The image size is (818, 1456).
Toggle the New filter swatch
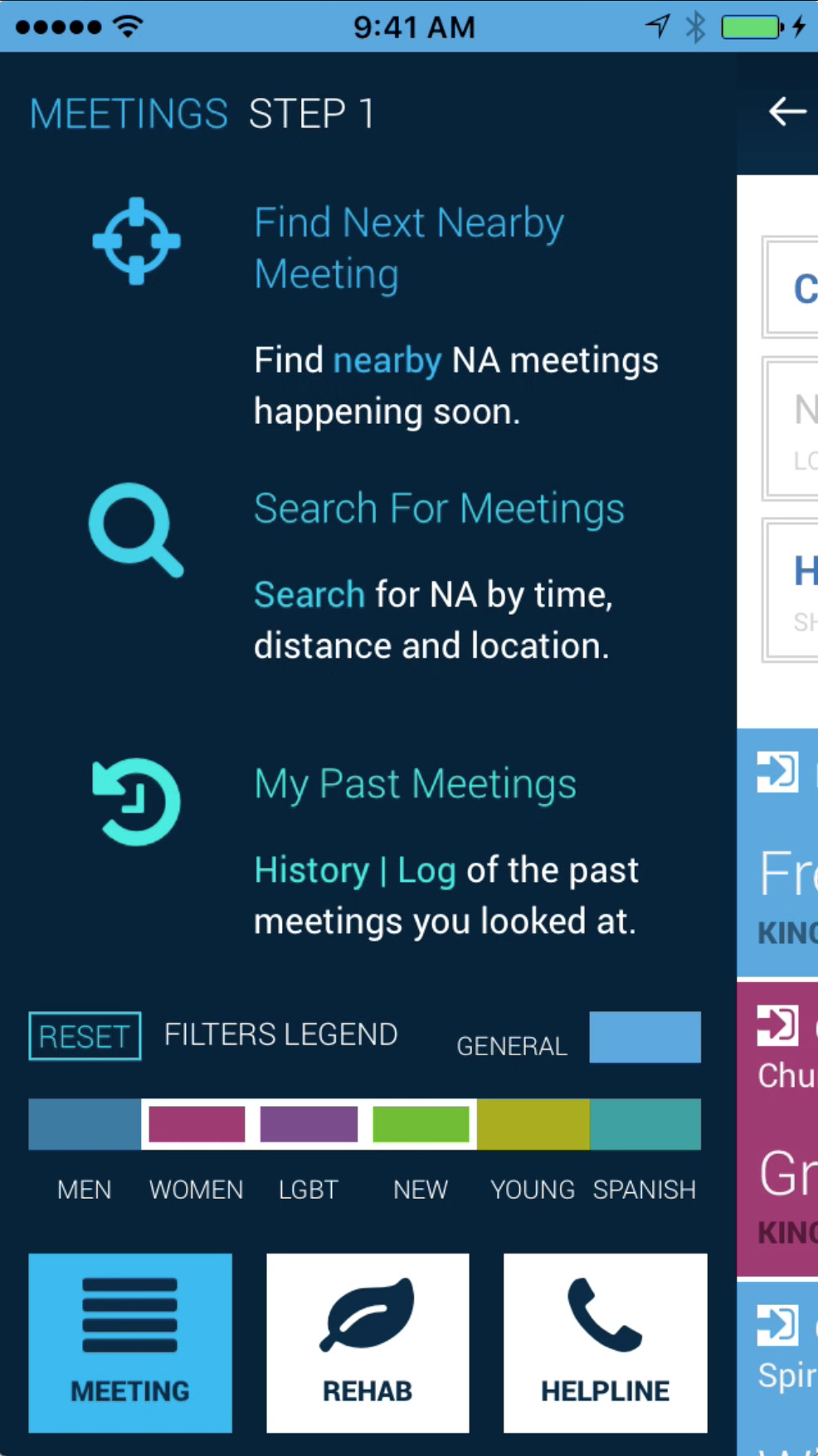click(421, 1124)
